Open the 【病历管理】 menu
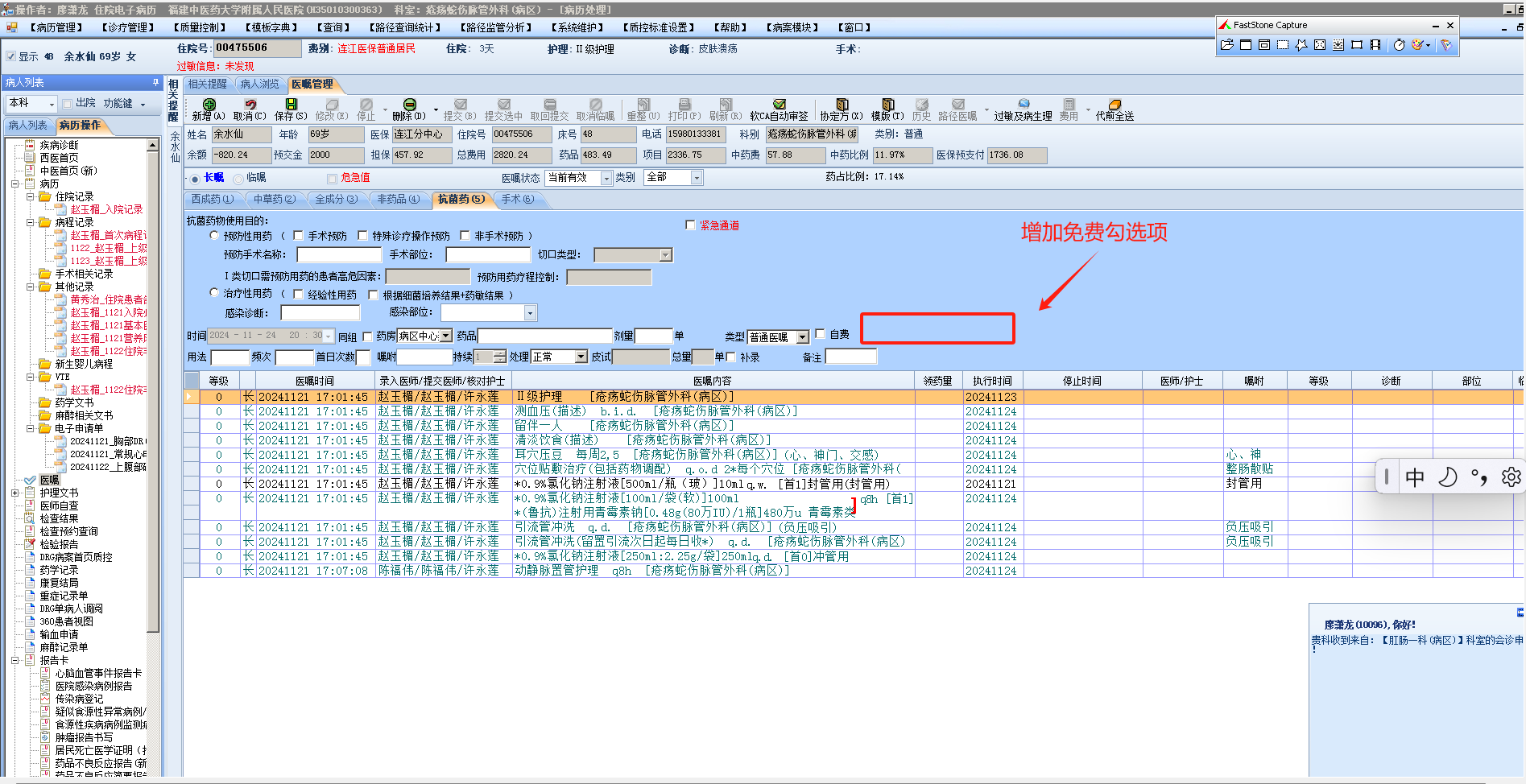Viewport: 1526px width, 784px height. click(x=56, y=27)
